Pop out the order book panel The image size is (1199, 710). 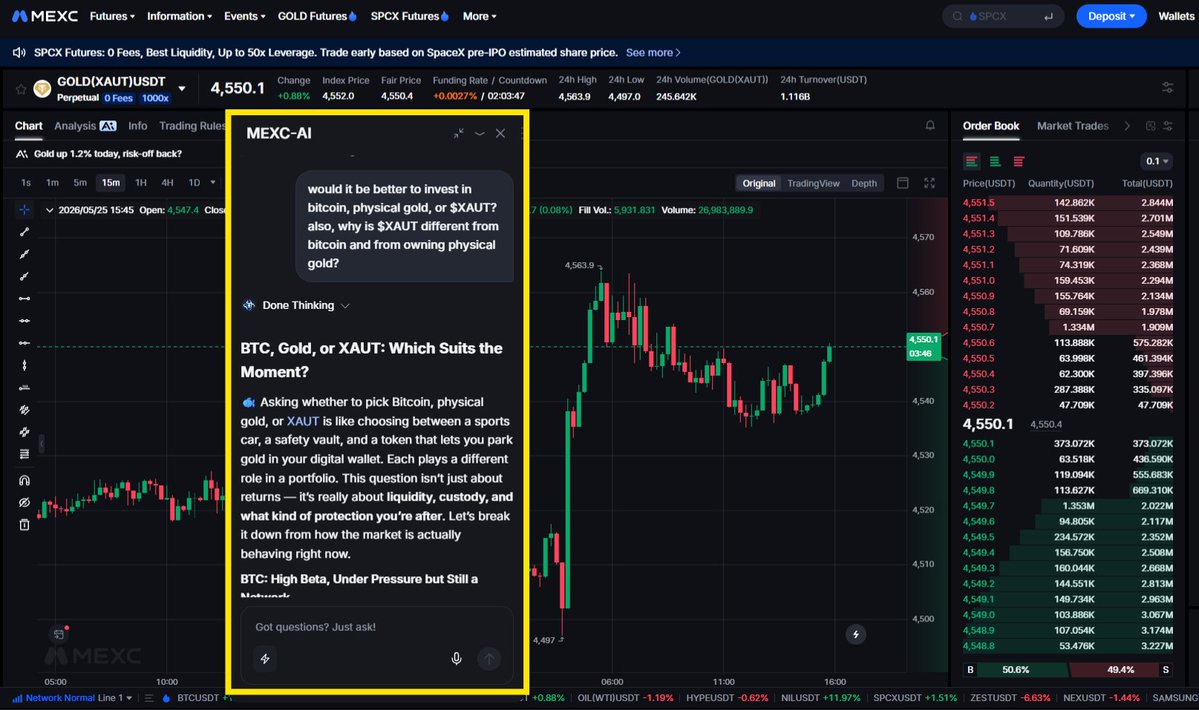click(x=1150, y=125)
